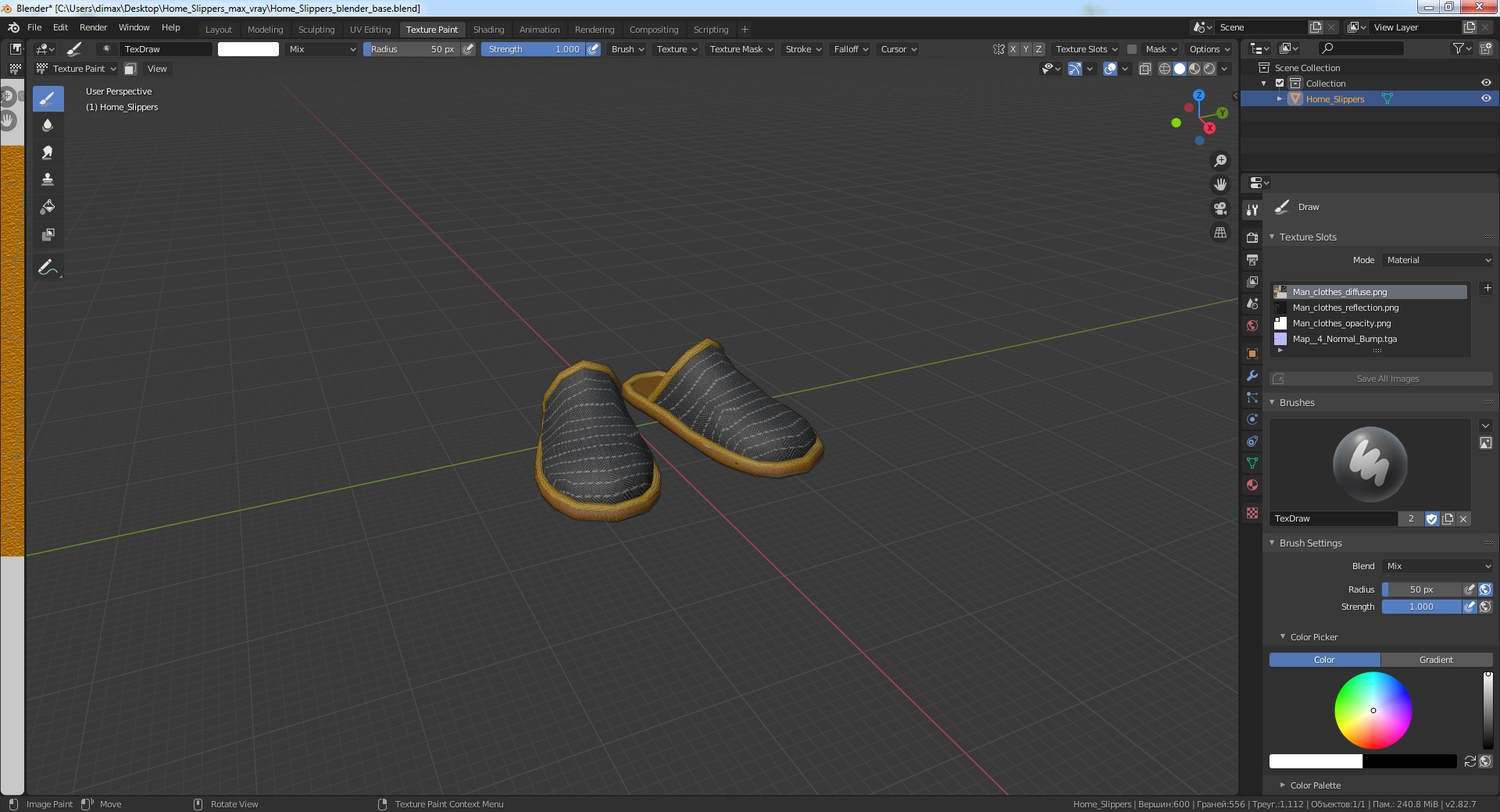
Task: Select the Draw brush tool
Action: click(48, 98)
